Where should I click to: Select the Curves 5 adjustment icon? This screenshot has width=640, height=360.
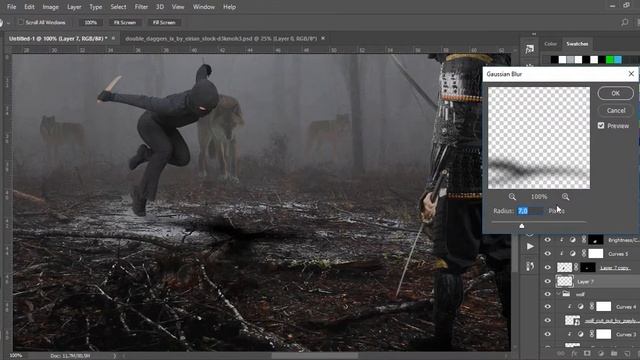[x=573, y=253]
